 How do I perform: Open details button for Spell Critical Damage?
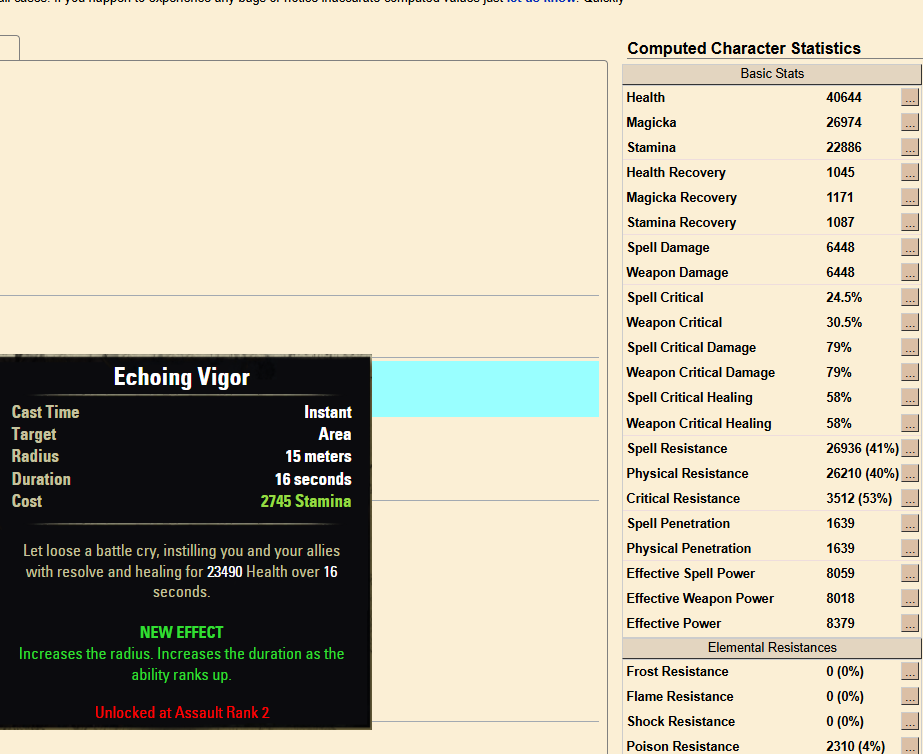pyautogui.click(x=909, y=348)
